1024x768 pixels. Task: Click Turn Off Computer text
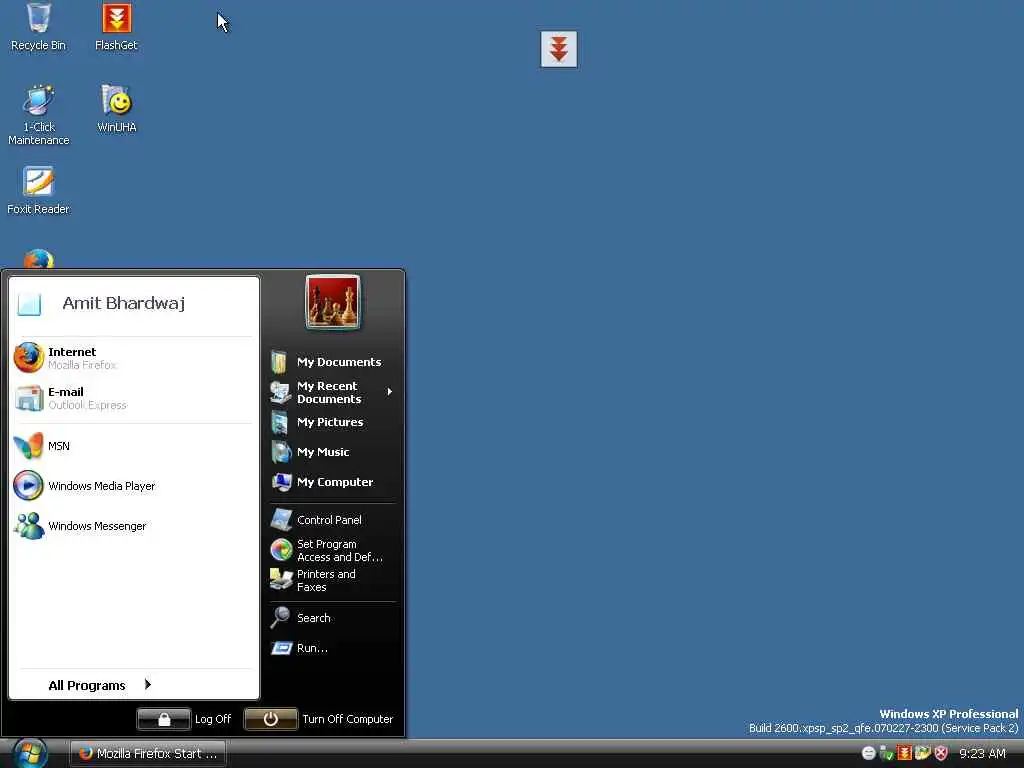(x=347, y=719)
